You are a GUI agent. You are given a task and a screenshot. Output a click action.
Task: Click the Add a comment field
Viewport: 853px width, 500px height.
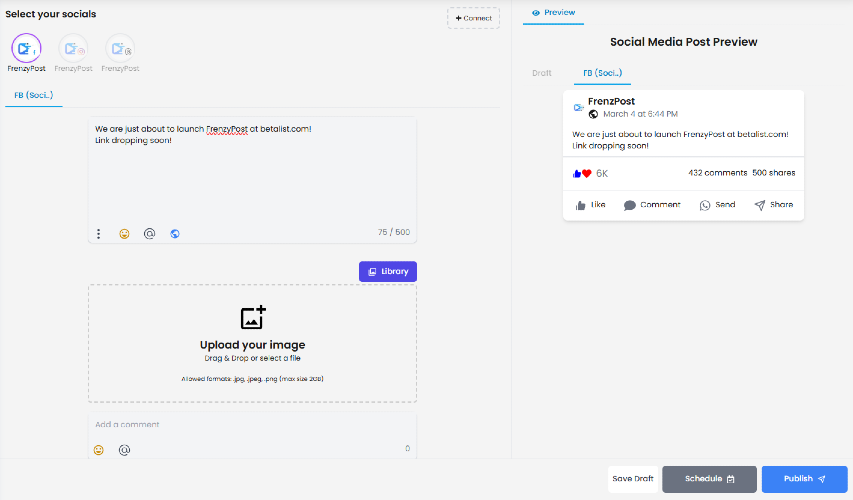click(252, 424)
